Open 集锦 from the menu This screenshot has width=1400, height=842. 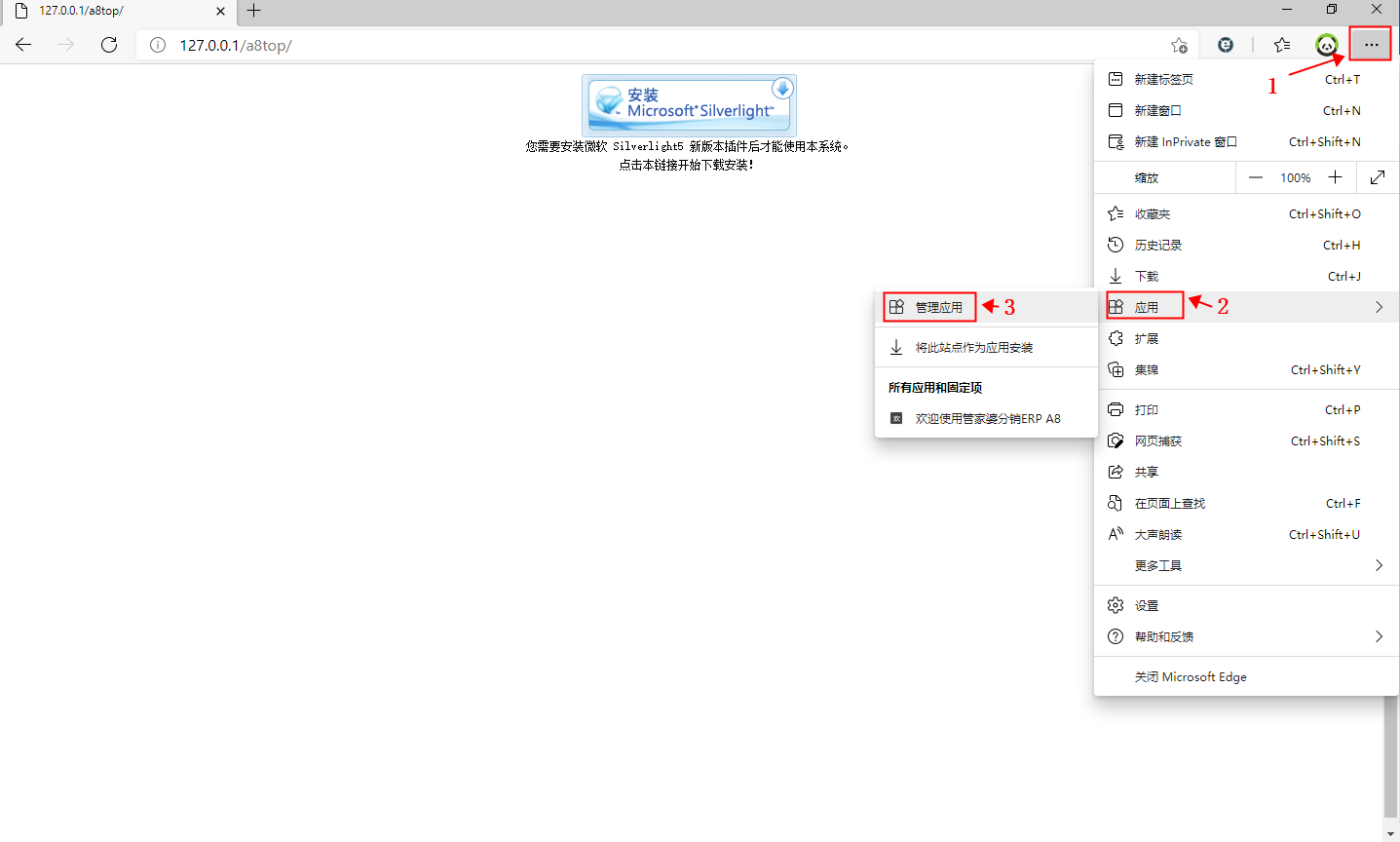[x=1246, y=369]
